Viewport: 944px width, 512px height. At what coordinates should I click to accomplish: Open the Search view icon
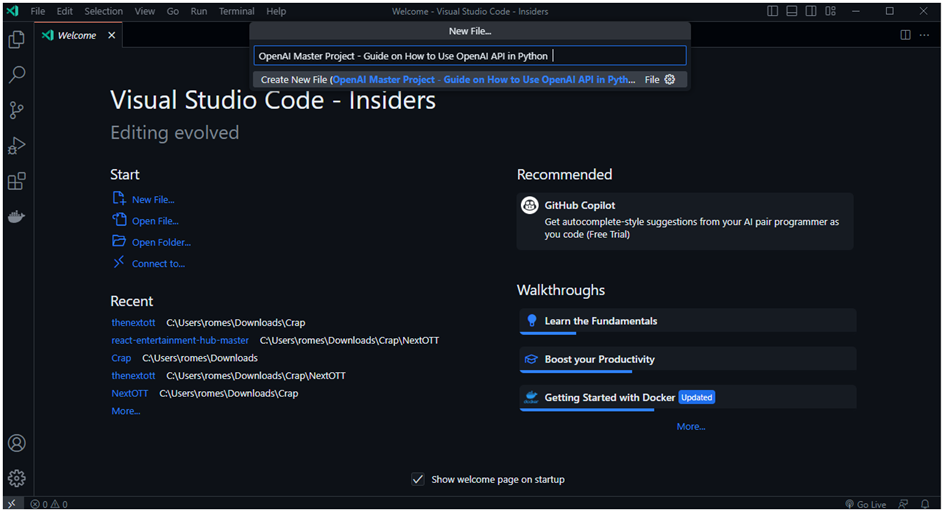click(x=17, y=75)
